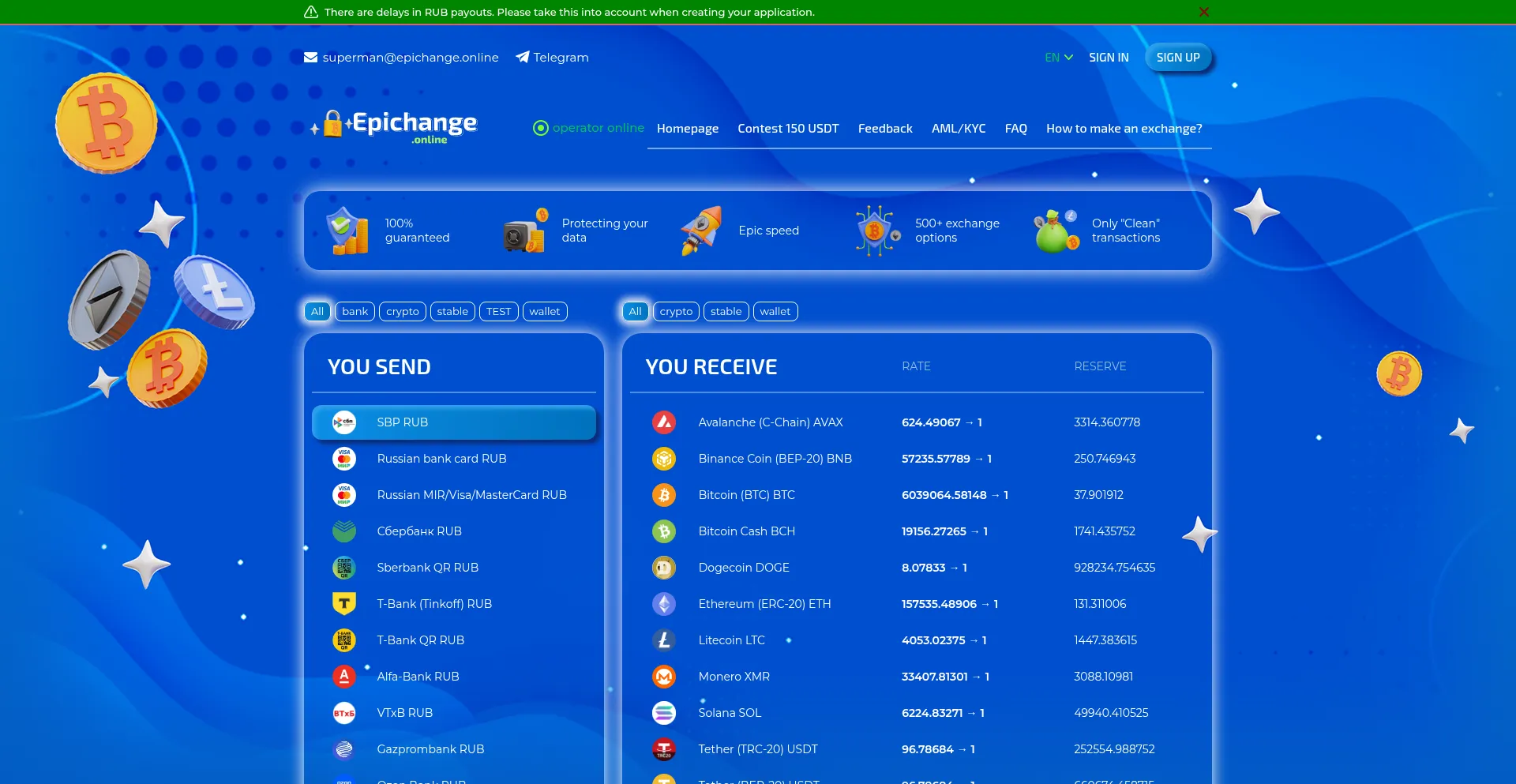Viewport: 1516px width, 784px height.
Task: Click the Epichange logo
Action: tap(395, 126)
